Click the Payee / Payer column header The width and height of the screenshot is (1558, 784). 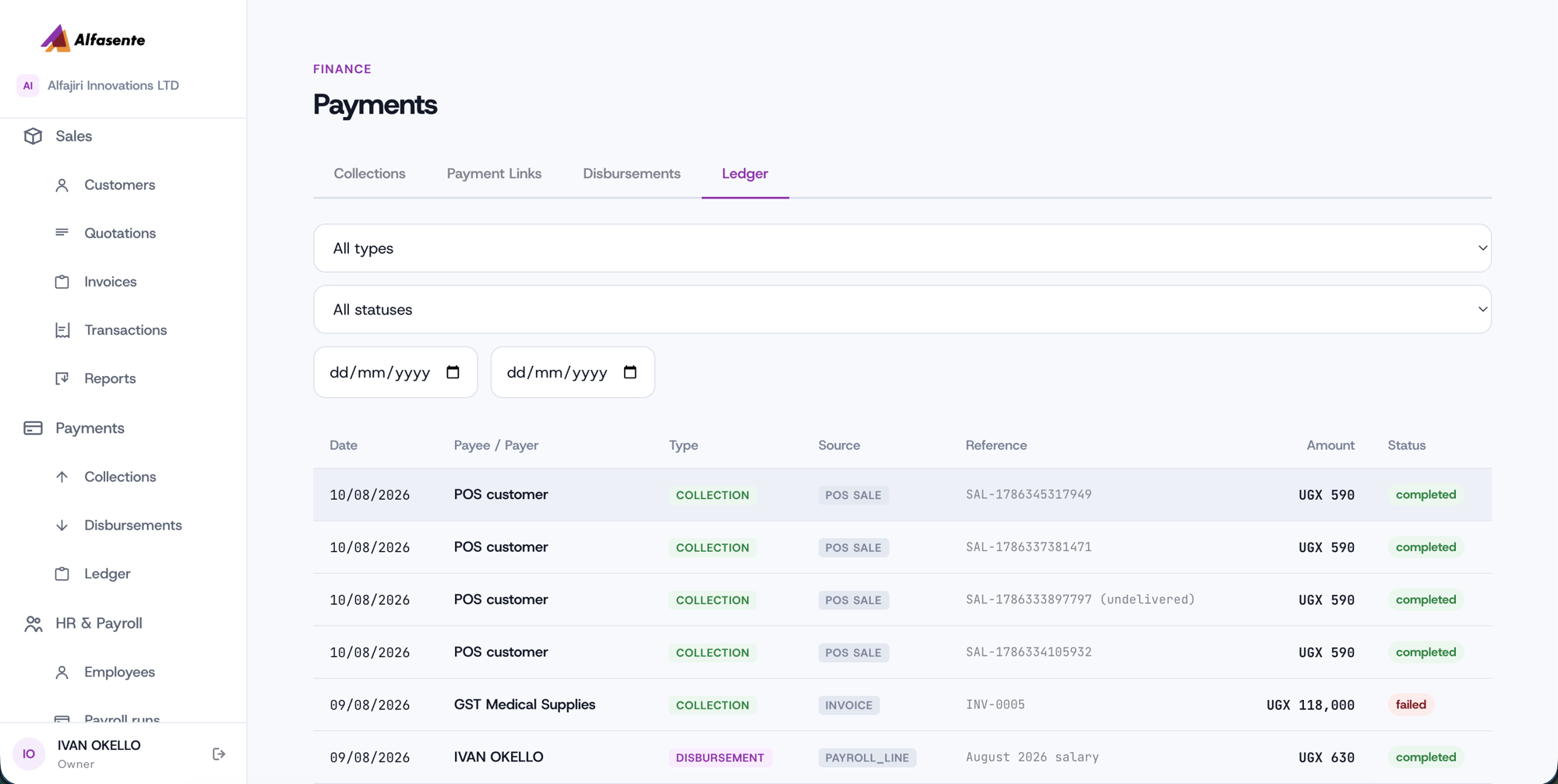[496, 445]
